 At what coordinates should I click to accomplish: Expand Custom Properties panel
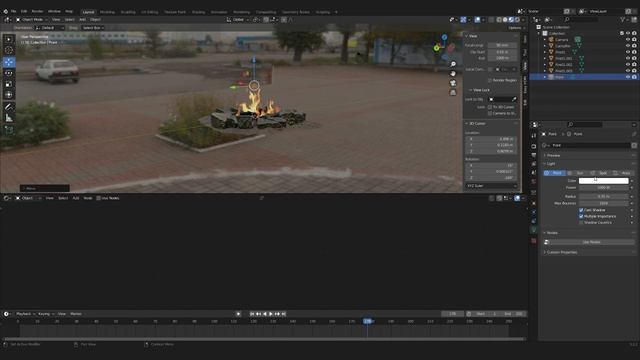coord(562,252)
